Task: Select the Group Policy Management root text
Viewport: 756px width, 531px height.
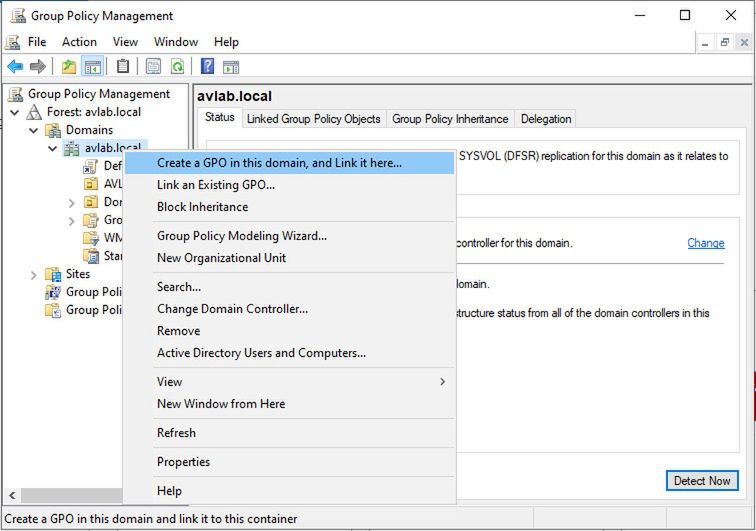Action: pyautogui.click(x=99, y=94)
